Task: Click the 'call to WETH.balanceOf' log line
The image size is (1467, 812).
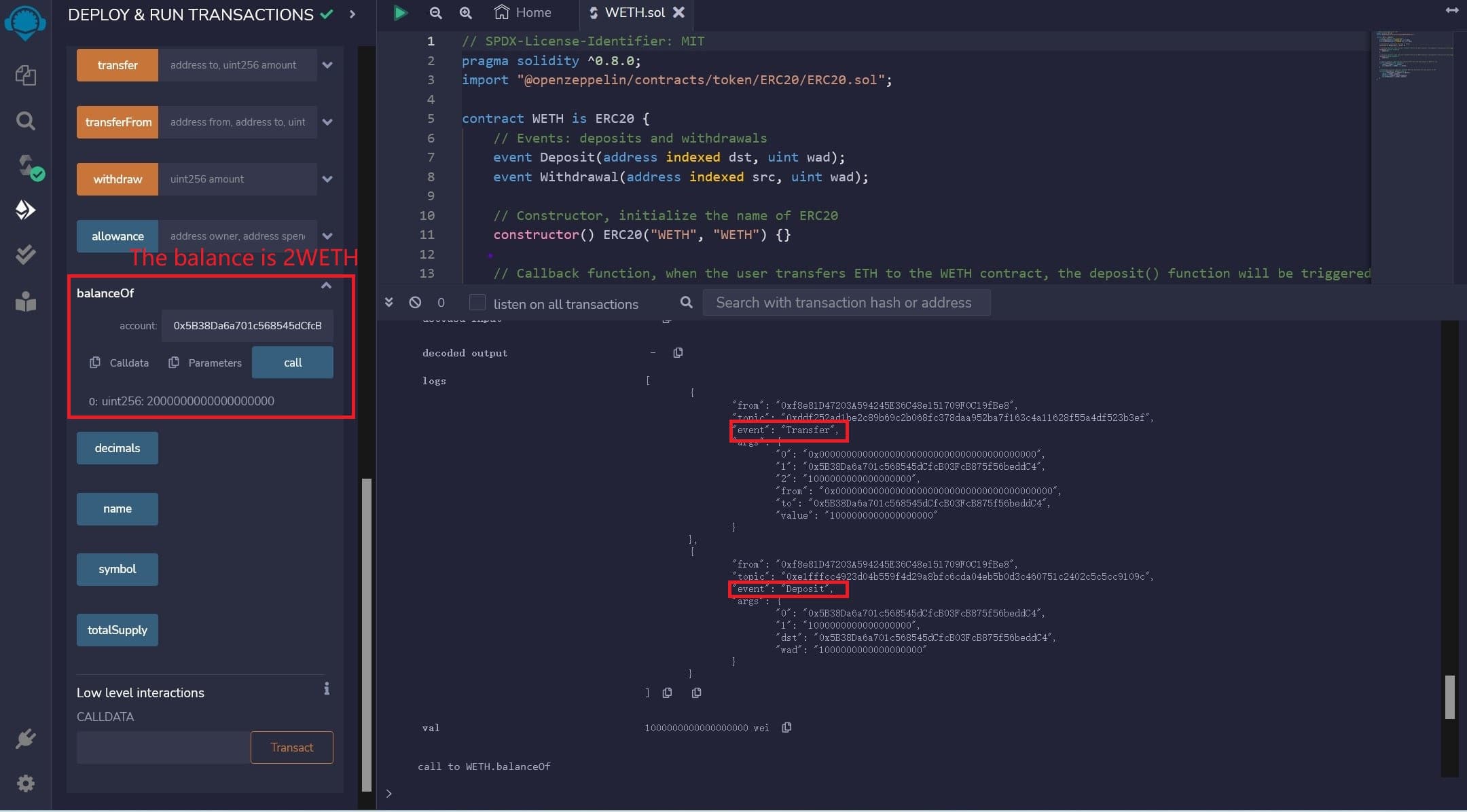Action: click(484, 767)
